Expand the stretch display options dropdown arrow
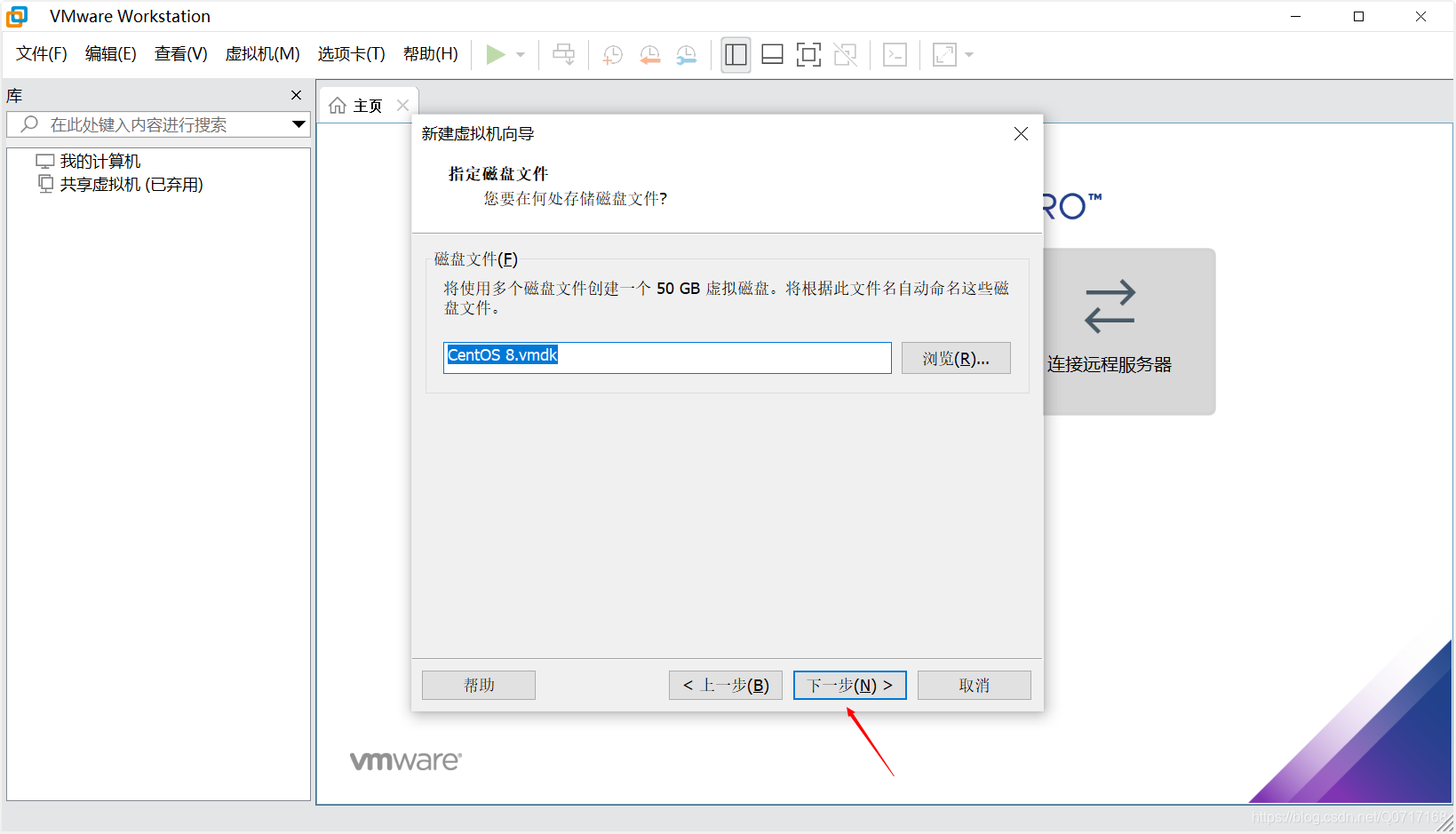 pyautogui.click(x=969, y=55)
